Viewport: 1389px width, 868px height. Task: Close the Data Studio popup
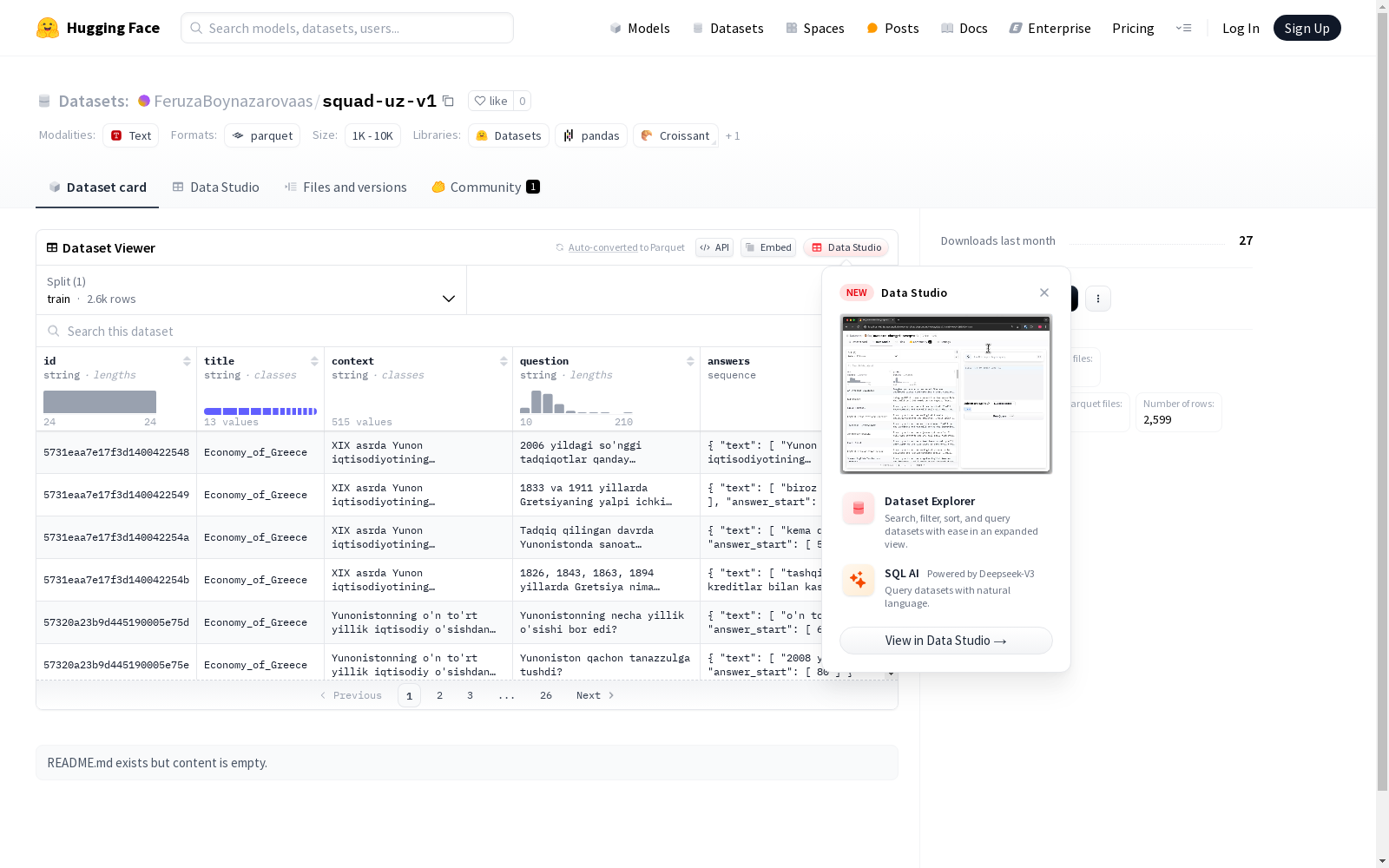click(x=1044, y=293)
